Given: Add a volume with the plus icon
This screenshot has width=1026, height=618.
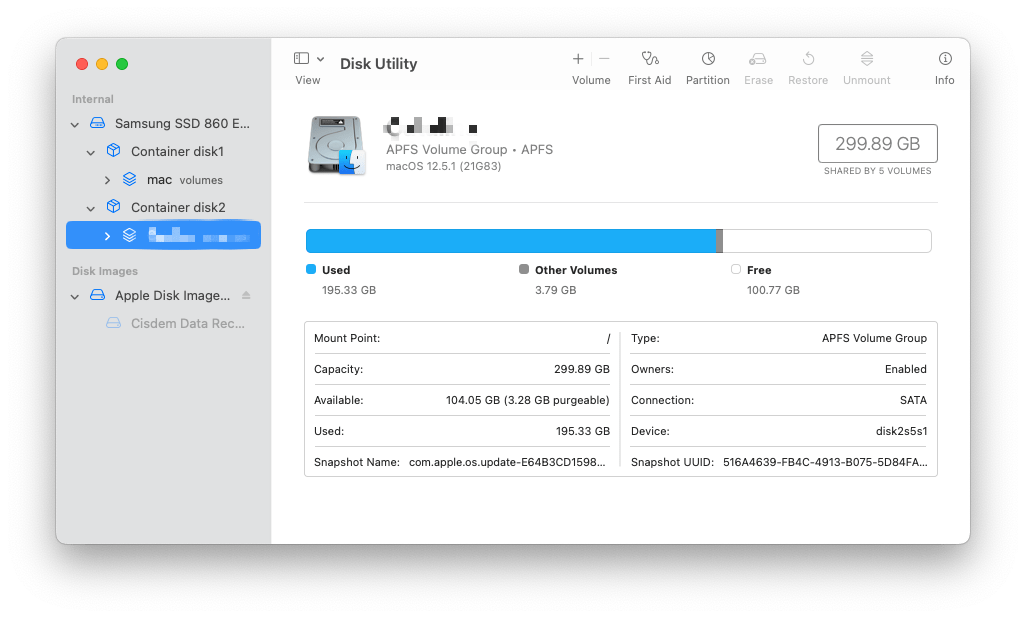Looking at the screenshot, I should pyautogui.click(x=578, y=59).
